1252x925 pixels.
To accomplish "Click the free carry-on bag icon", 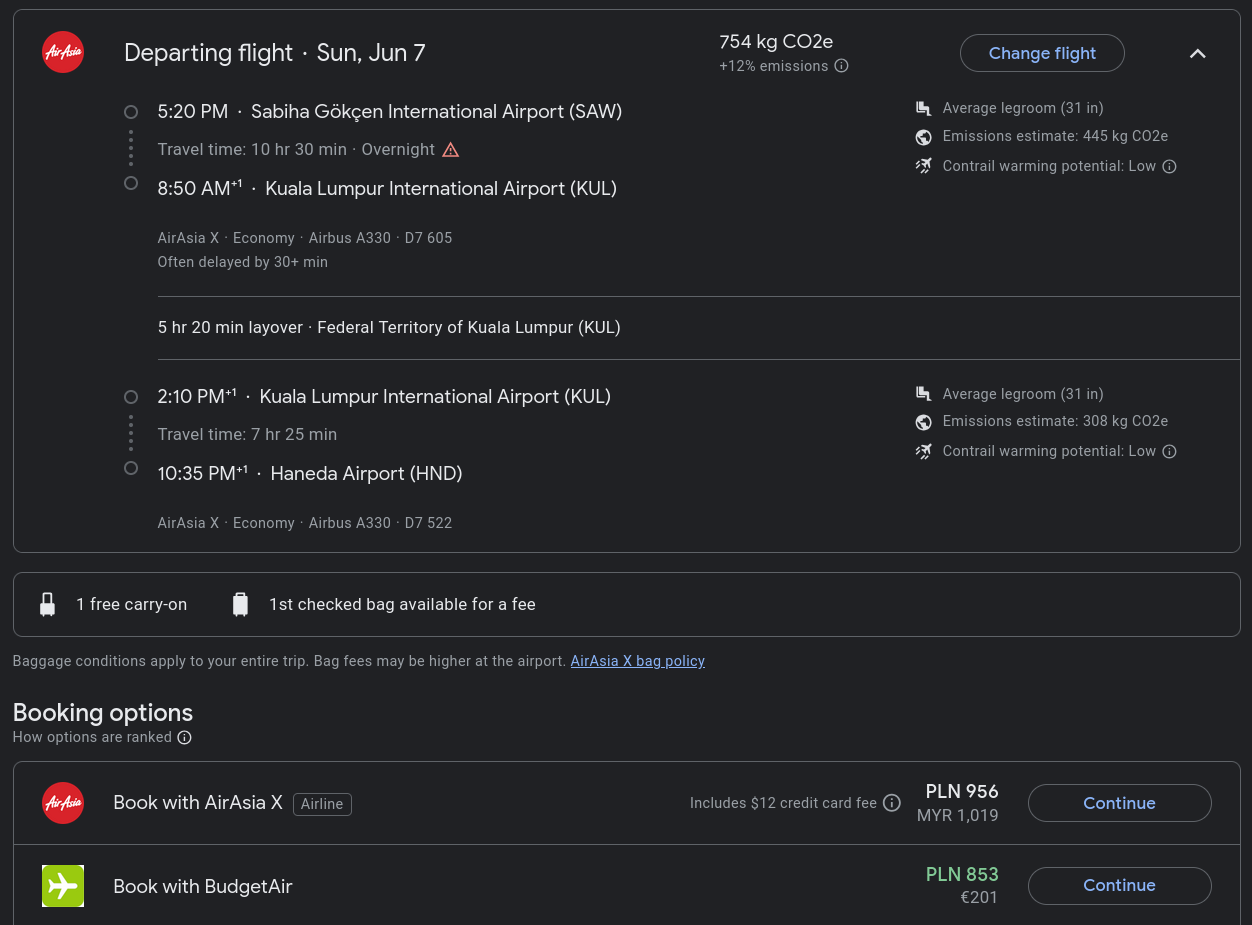I will click(47, 604).
